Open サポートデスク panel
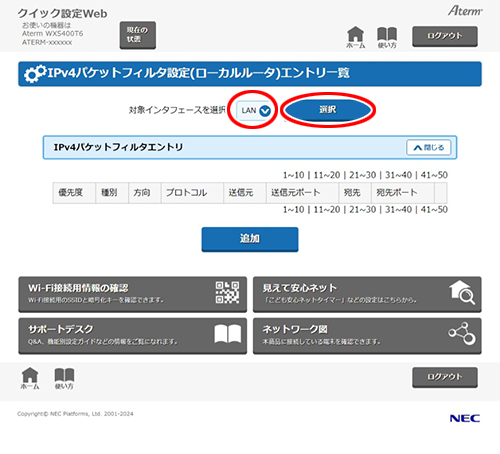 tap(133, 336)
